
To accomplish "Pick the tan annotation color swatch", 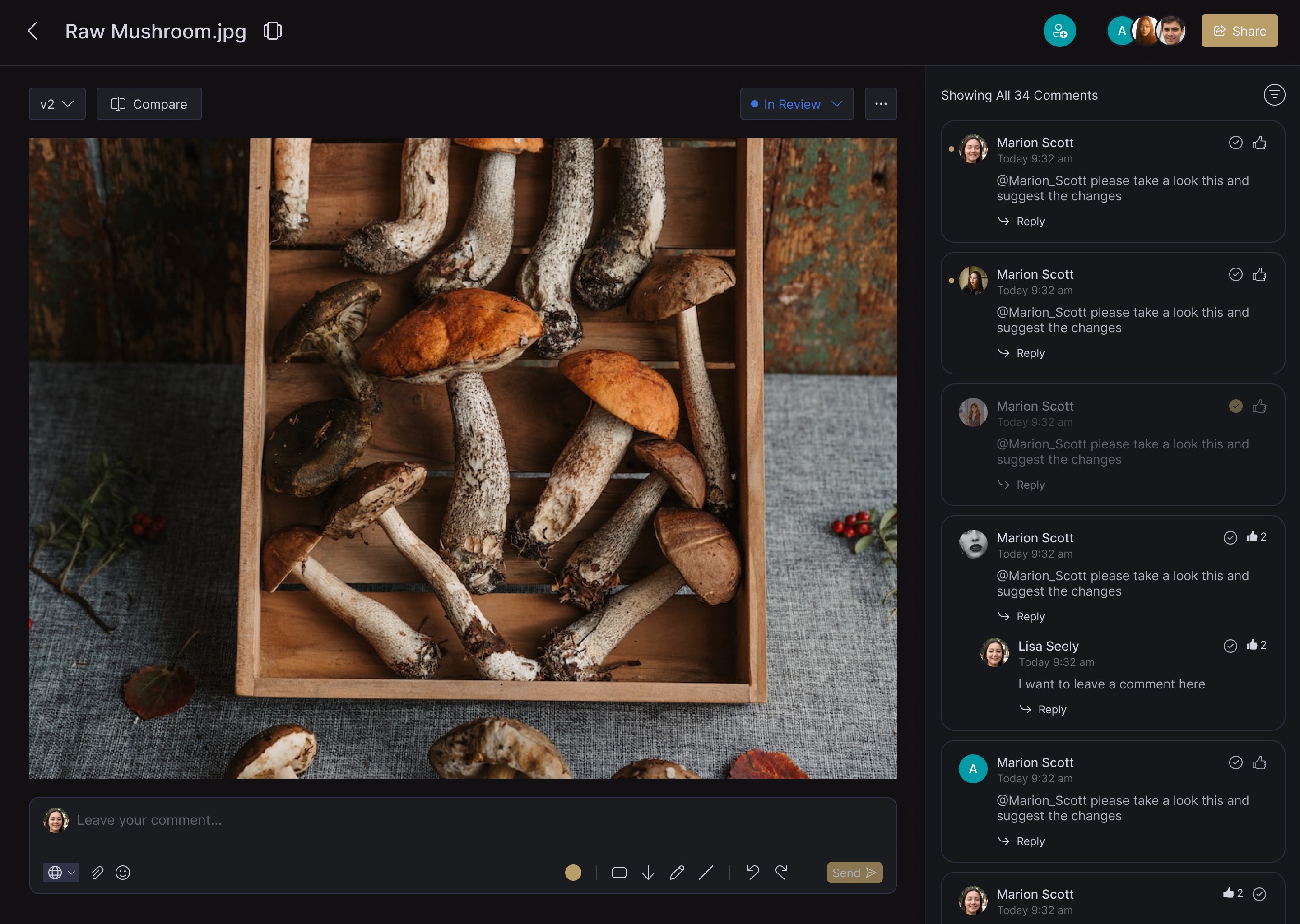I will (x=573, y=872).
